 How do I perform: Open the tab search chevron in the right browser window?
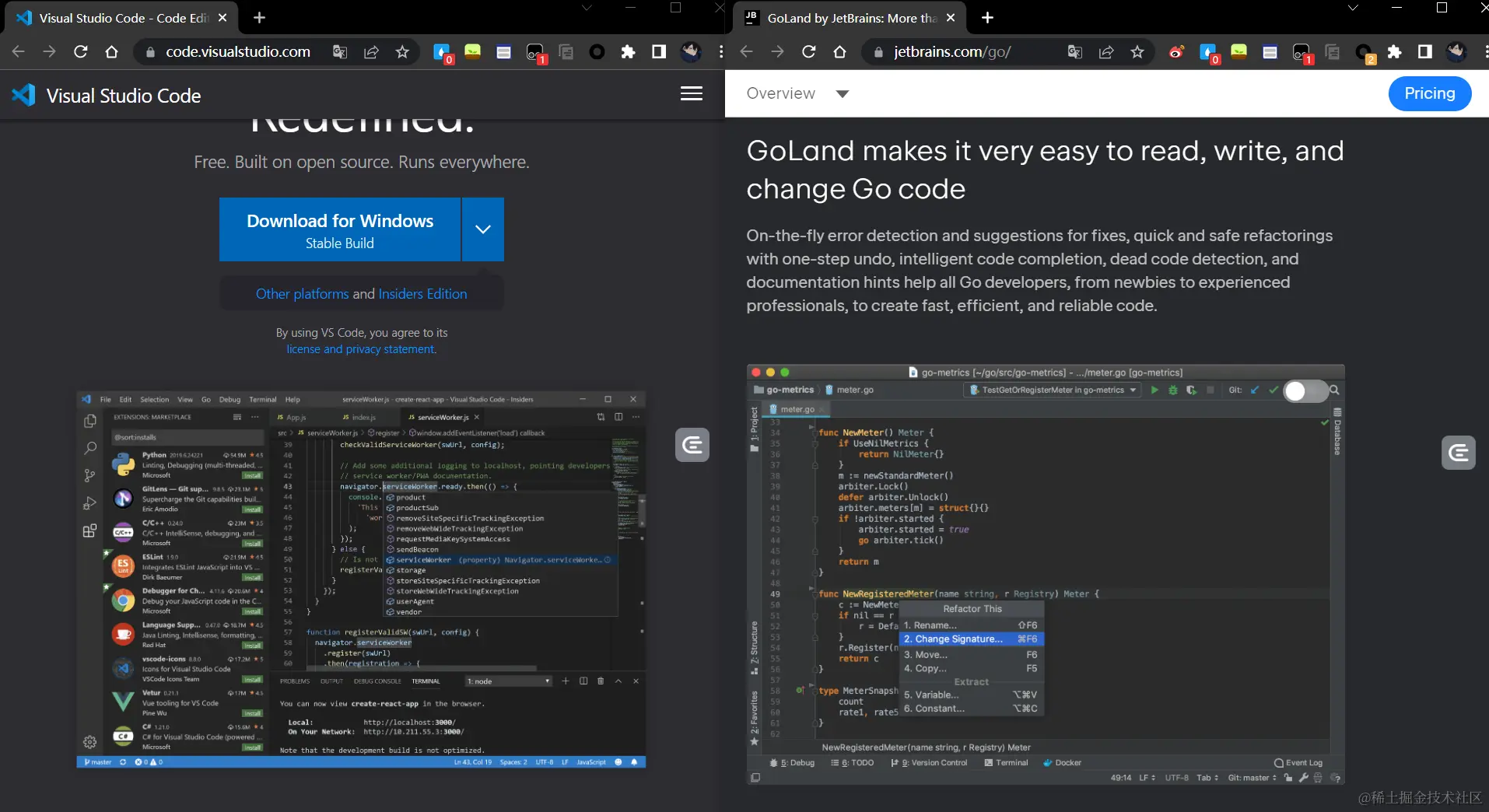tap(1353, 8)
